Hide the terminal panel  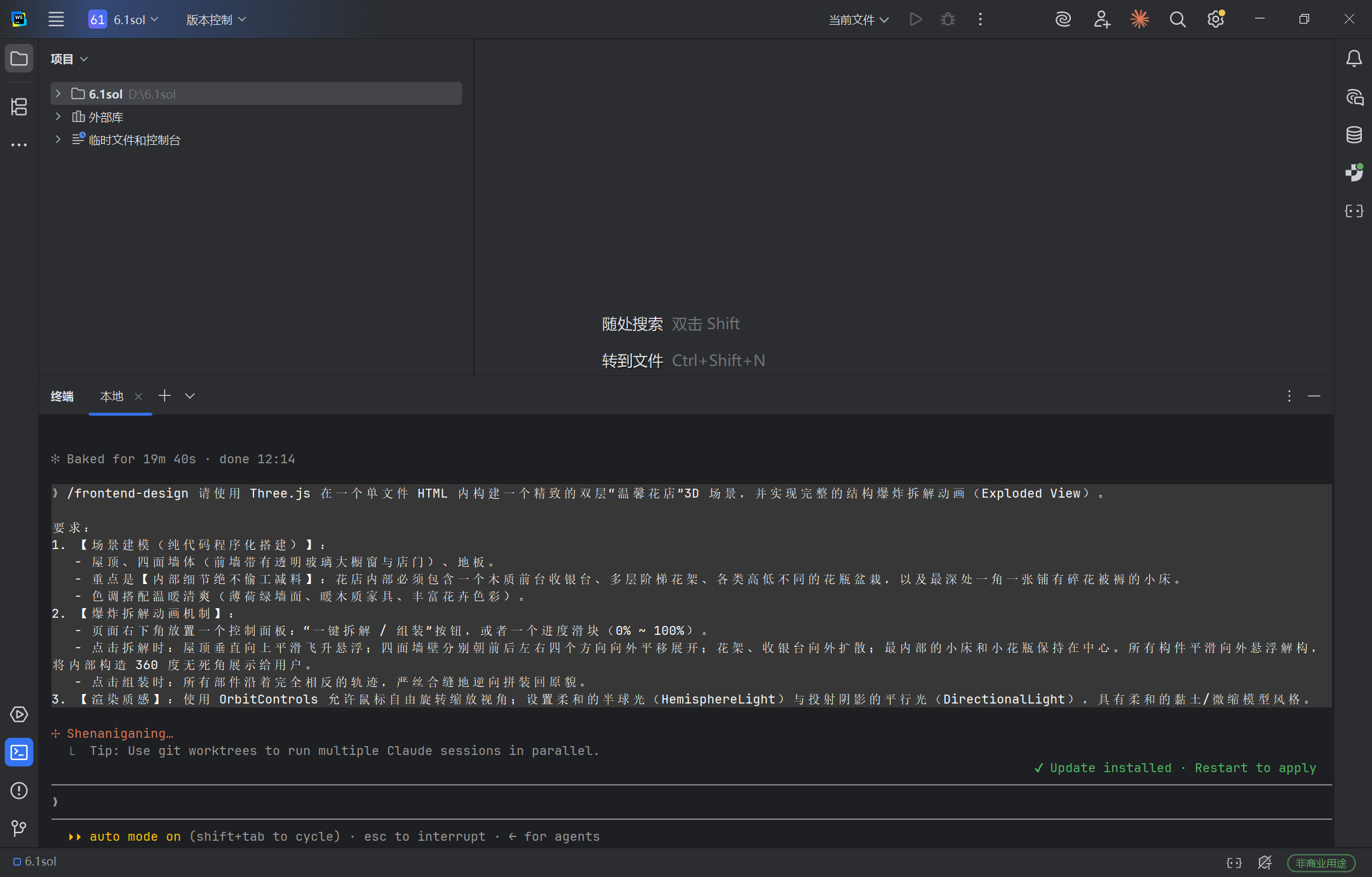coord(1314,396)
